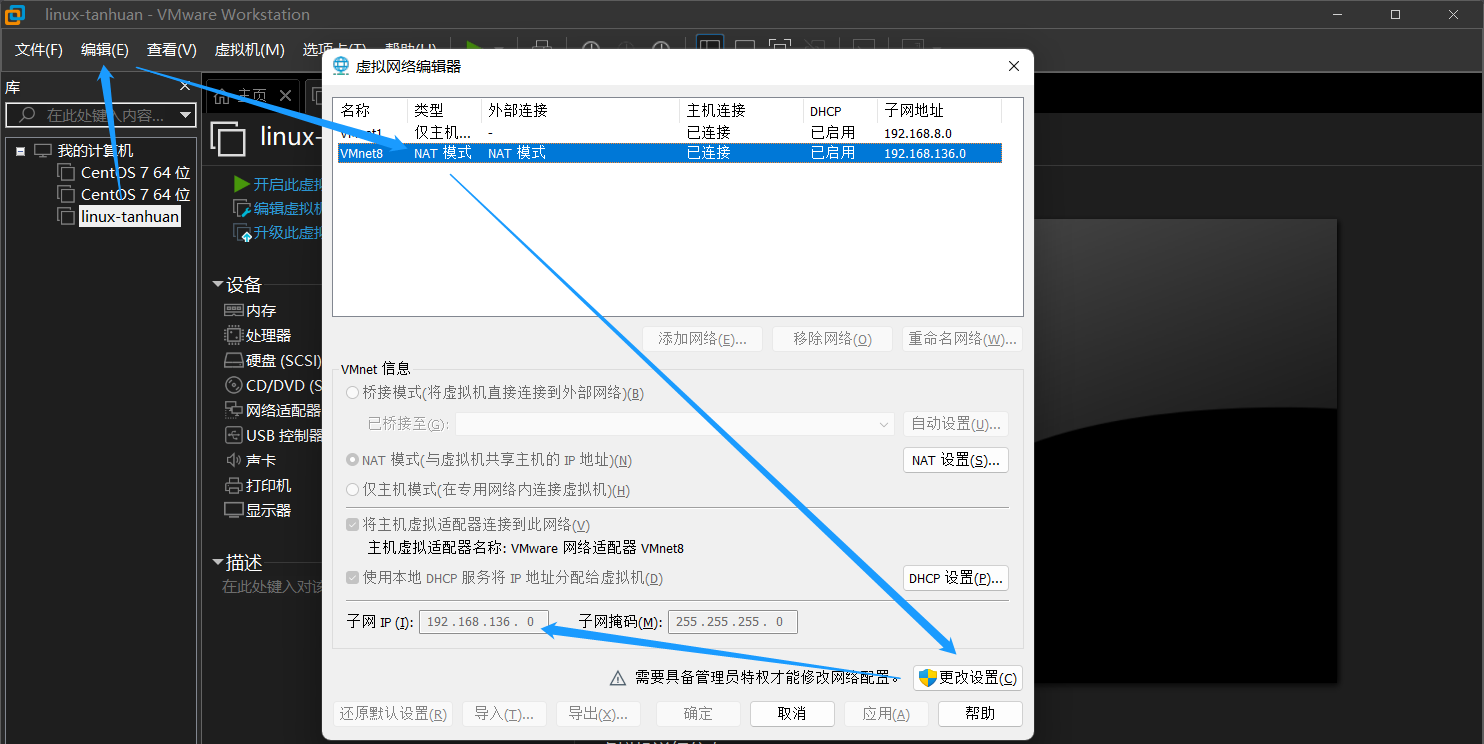Click 导出(X)... button
The height and width of the screenshot is (744, 1484).
tap(598, 714)
